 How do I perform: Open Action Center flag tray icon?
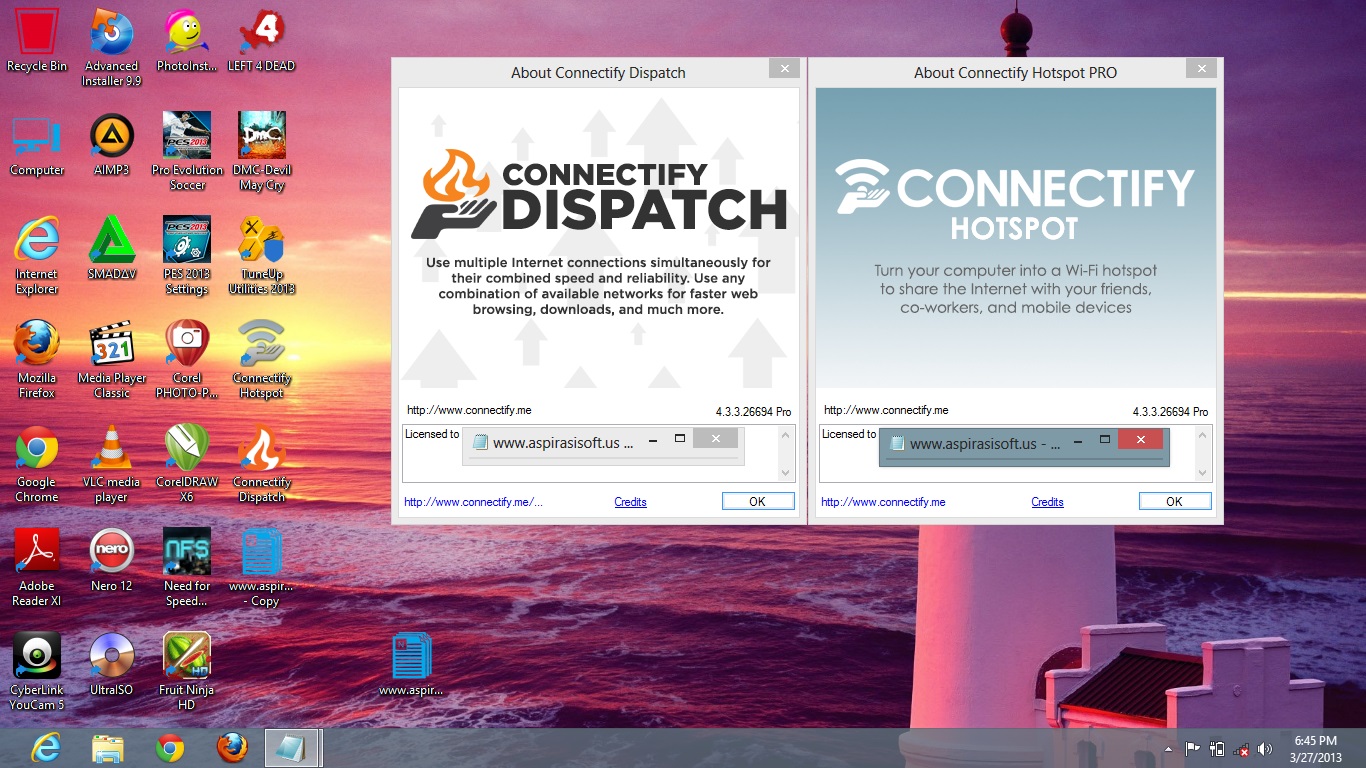tap(1192, 749)
